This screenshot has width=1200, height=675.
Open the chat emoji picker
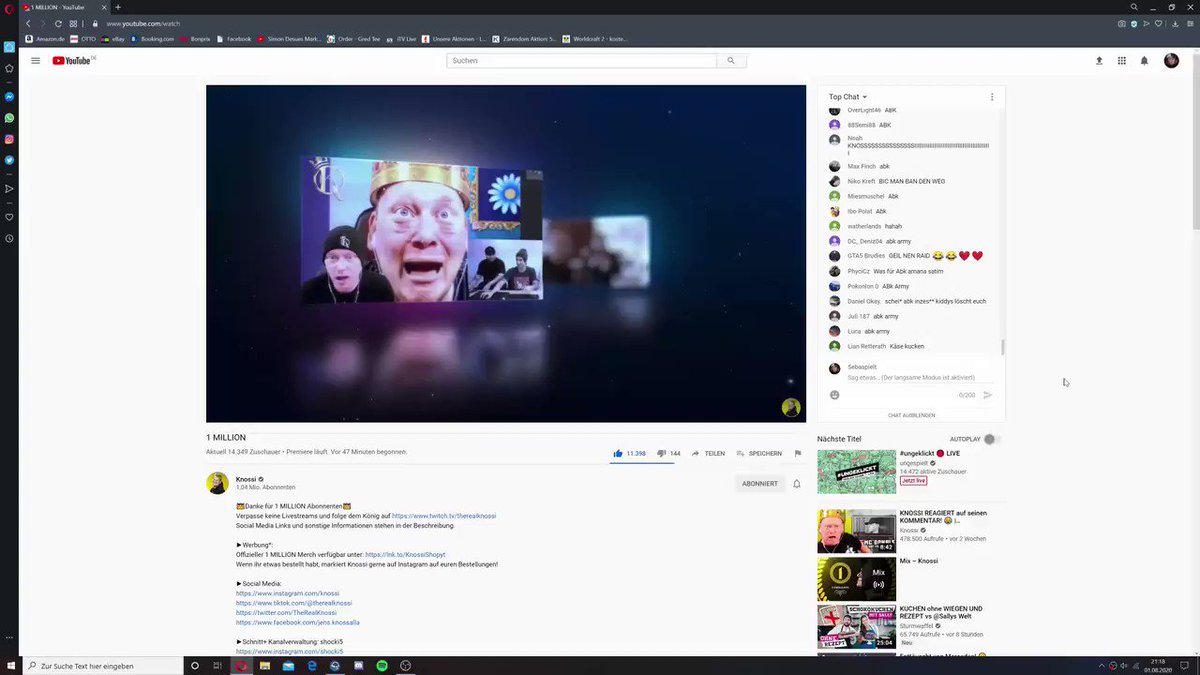tap(835, 395)
